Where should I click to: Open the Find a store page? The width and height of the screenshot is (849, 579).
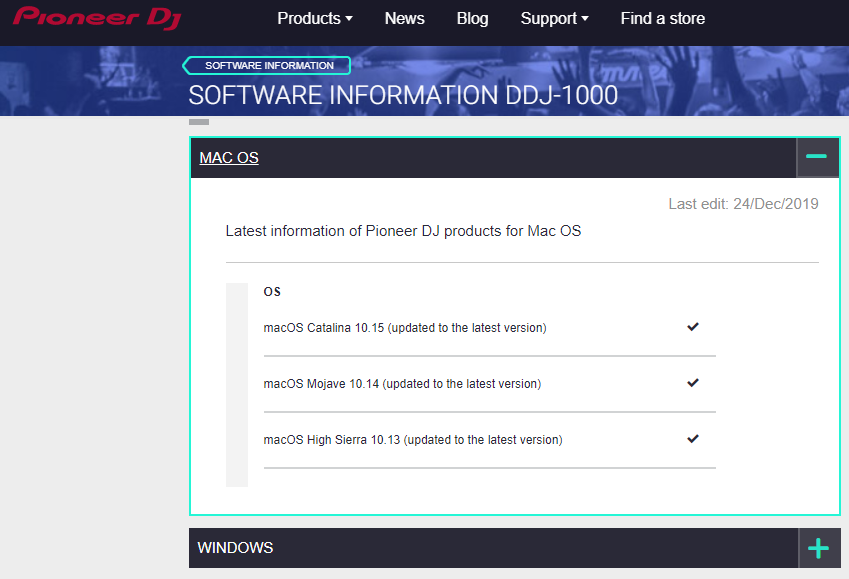click(x=663, y=18)
